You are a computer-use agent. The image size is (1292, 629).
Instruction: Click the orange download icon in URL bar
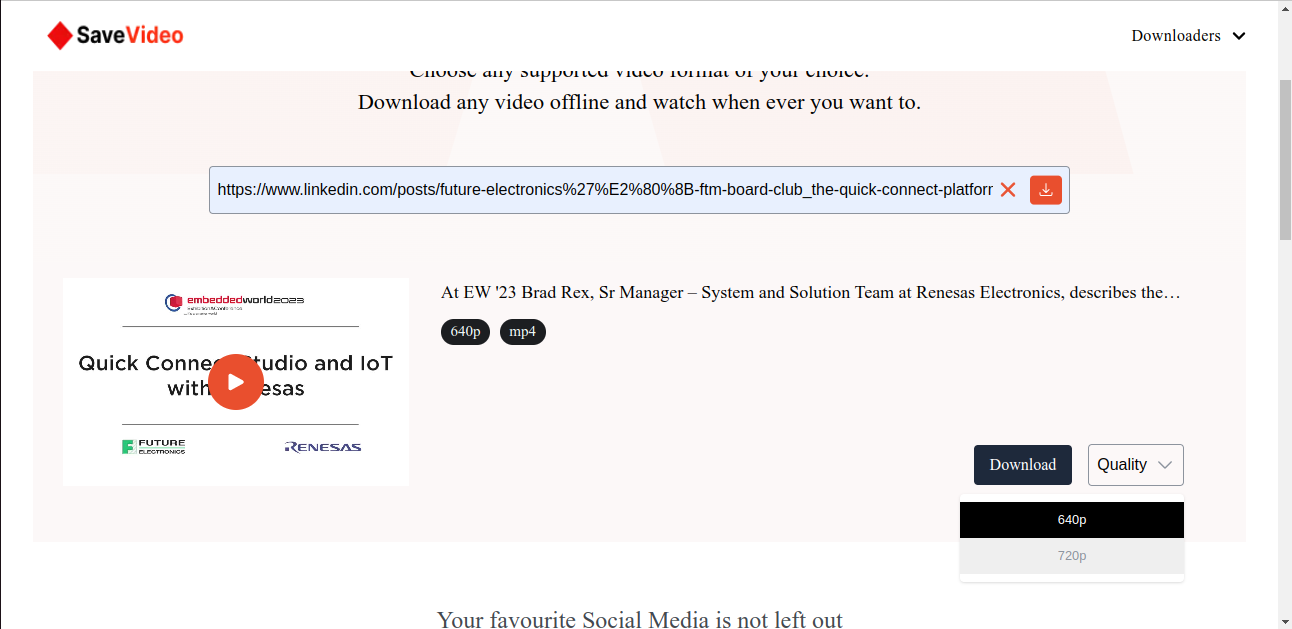1046,190
